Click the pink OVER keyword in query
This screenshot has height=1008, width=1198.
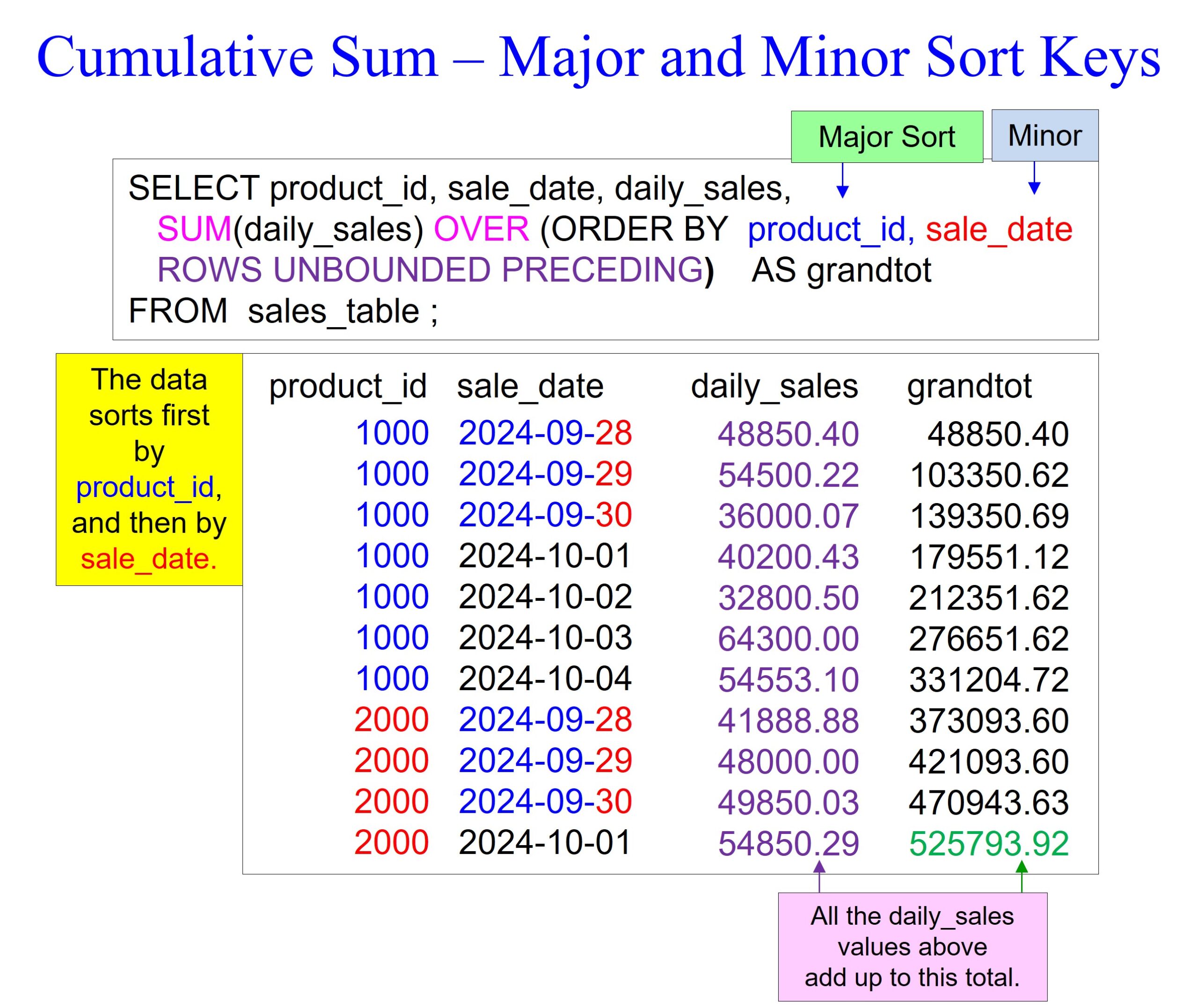coord(481,229)
